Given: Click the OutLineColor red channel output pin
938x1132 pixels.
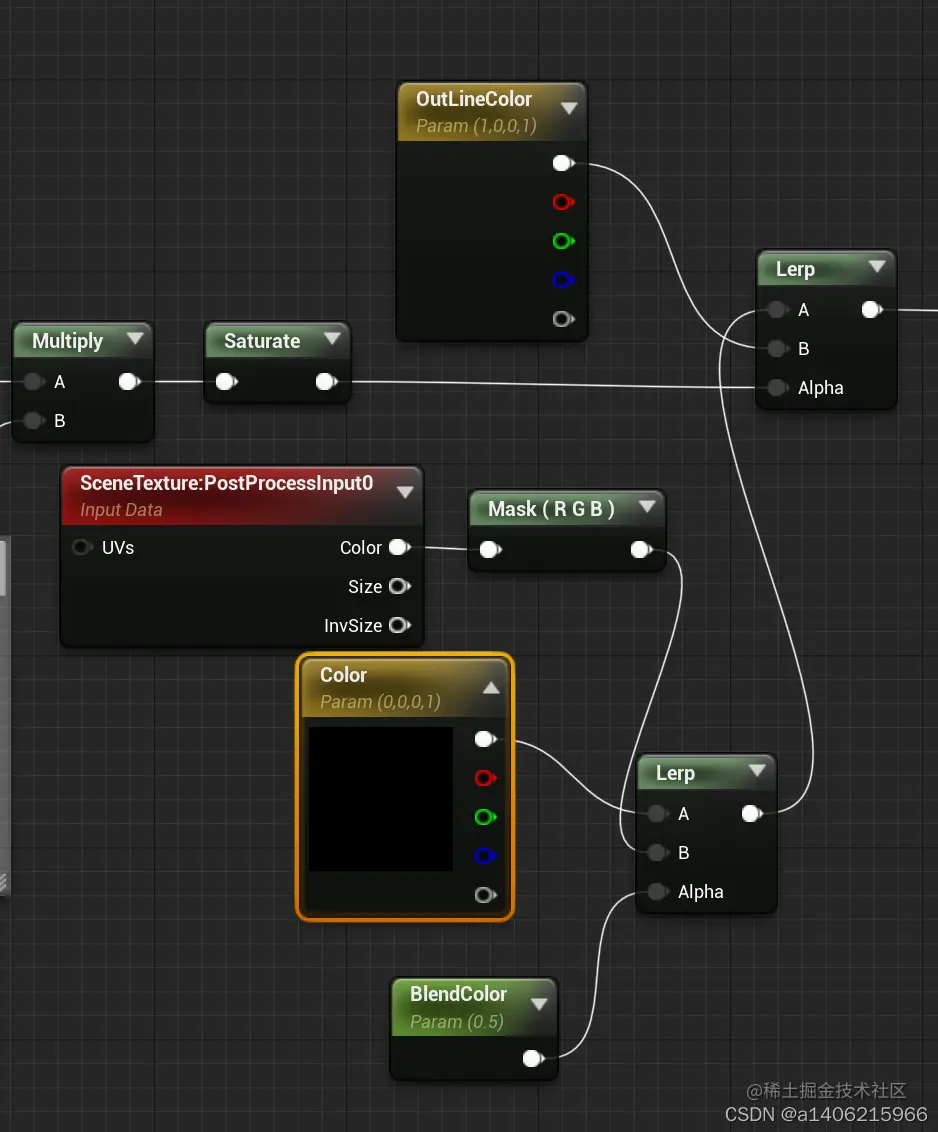Looking at the screenshot, I should pyautogui.click(x=563, y=202).
